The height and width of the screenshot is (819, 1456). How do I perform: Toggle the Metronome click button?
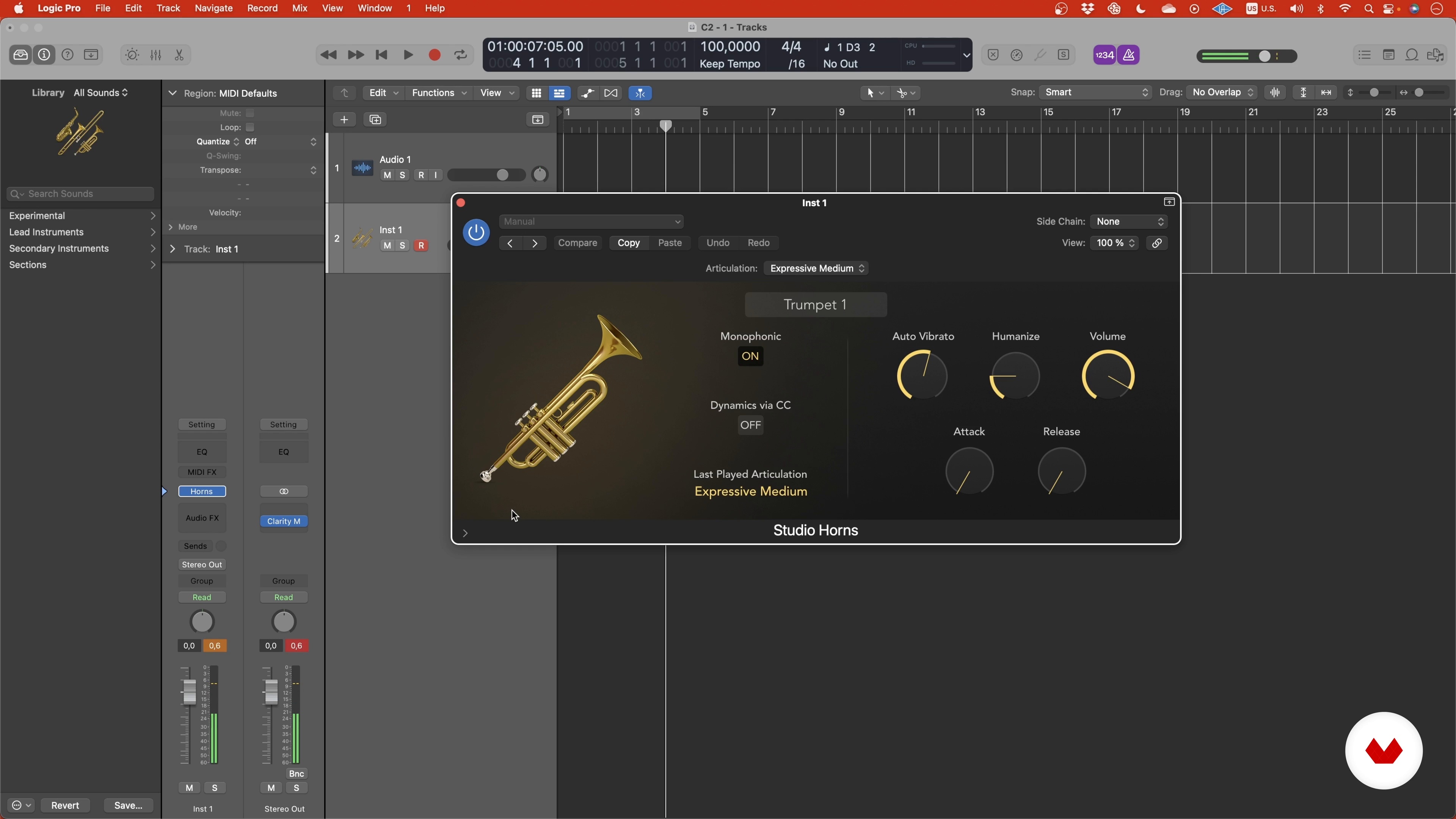[x=1129, y=55]
